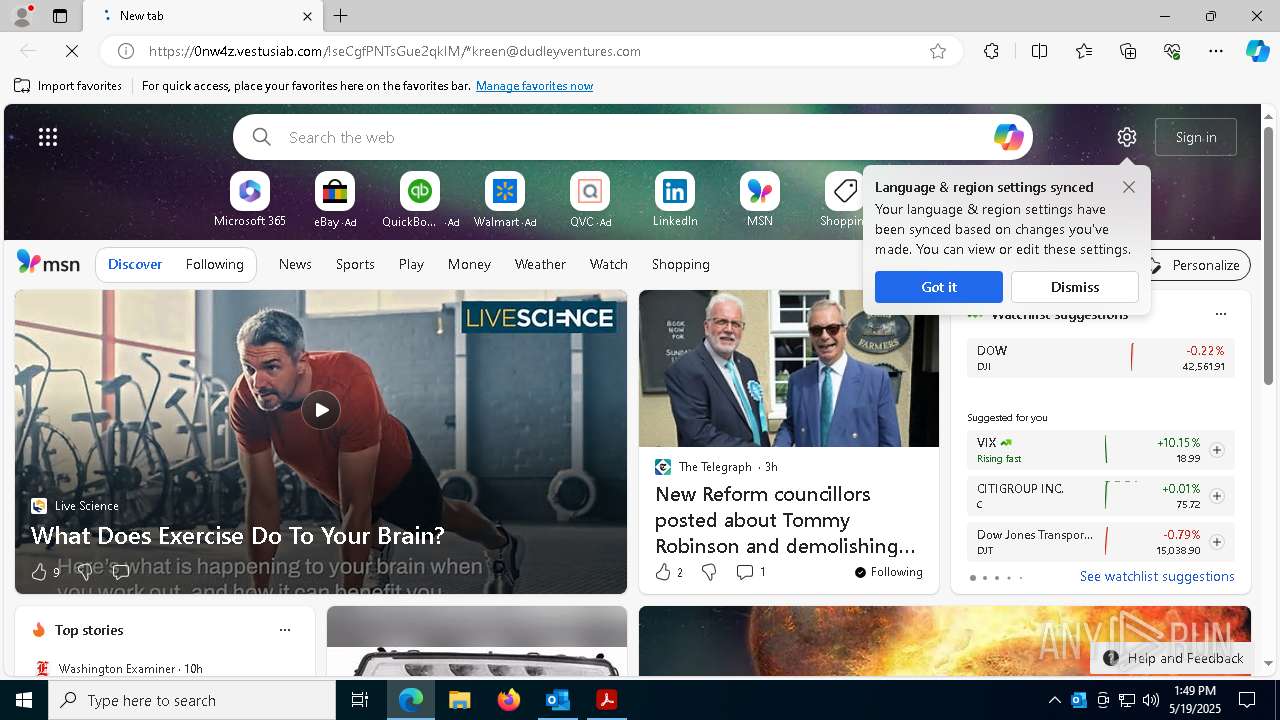Open the MSN quick link
Screen dimensions: 1280x720
point(760,200)
